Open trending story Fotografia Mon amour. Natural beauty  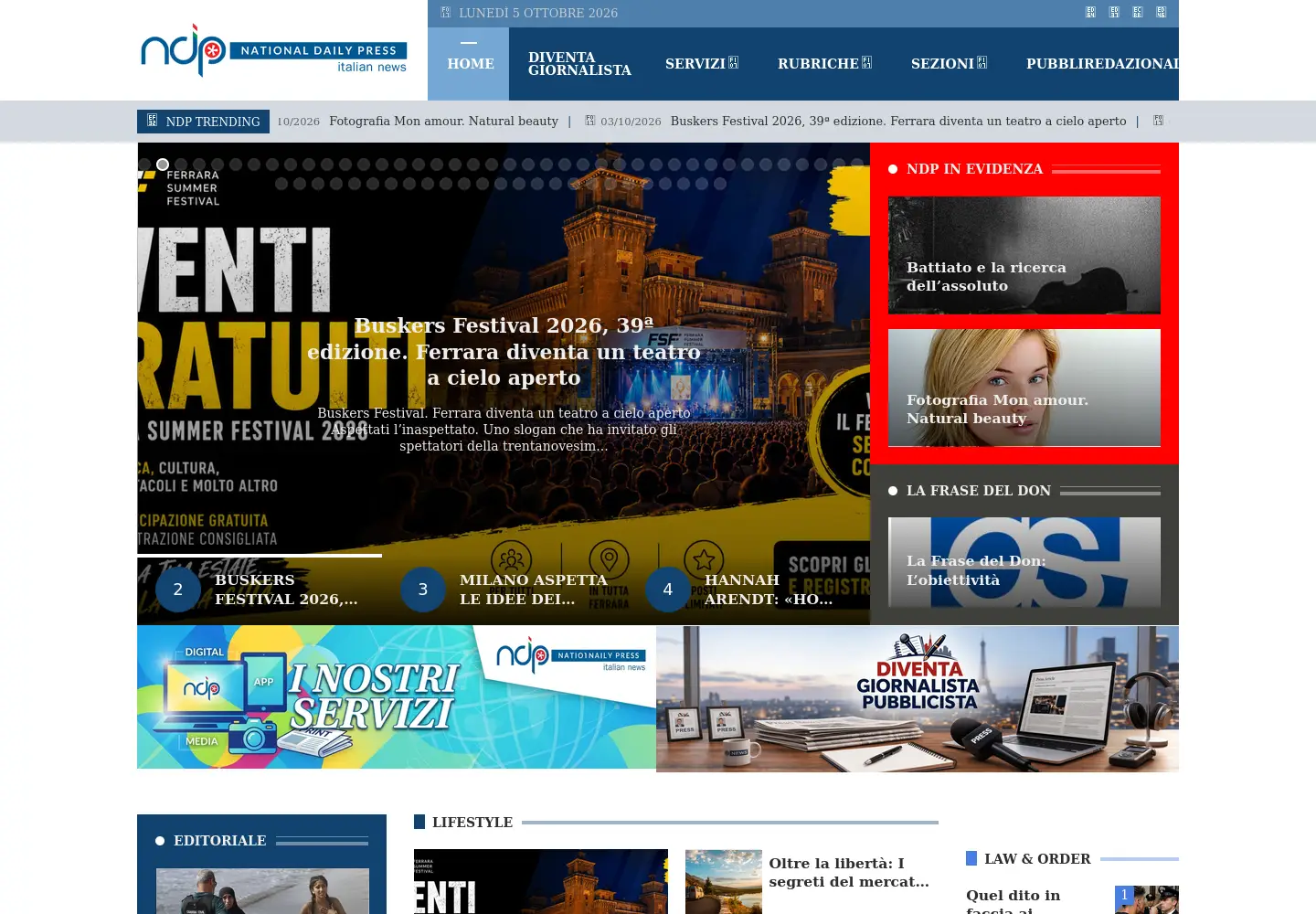pyautogui.click(x=443, y=121)
